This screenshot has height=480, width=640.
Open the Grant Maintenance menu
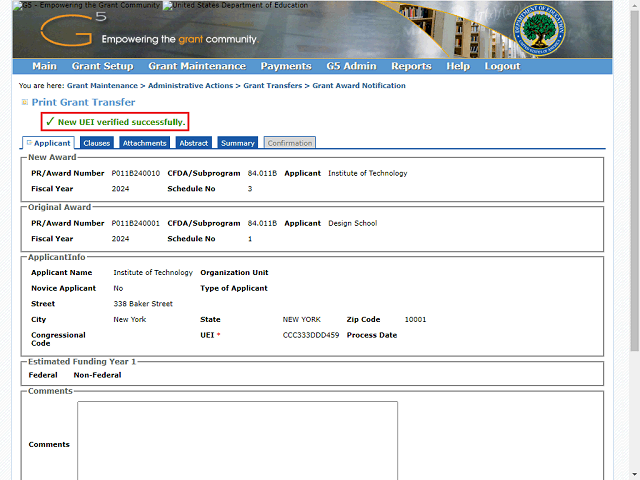click(196, 66)
